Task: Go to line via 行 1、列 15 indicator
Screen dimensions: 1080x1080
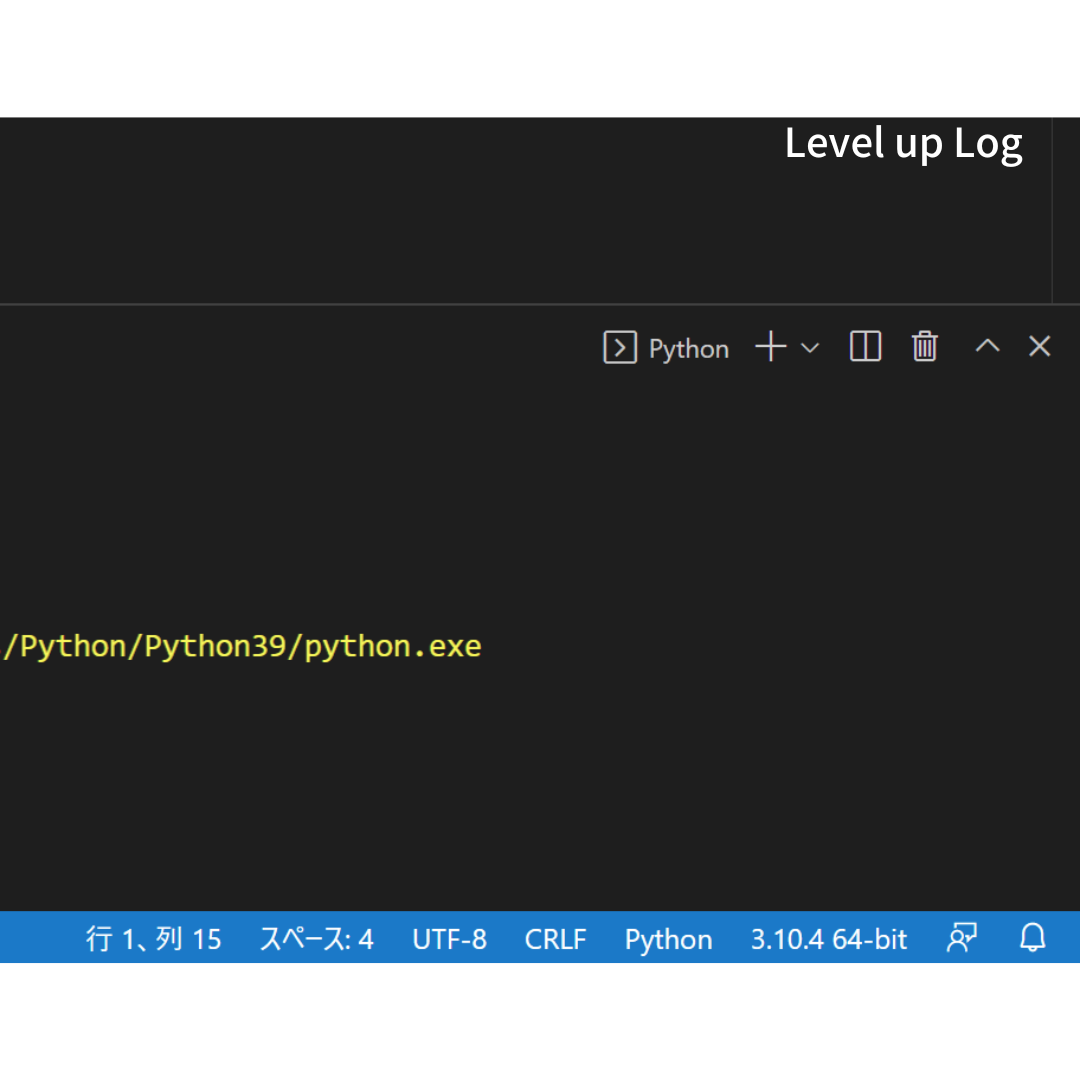Action: 154,938
